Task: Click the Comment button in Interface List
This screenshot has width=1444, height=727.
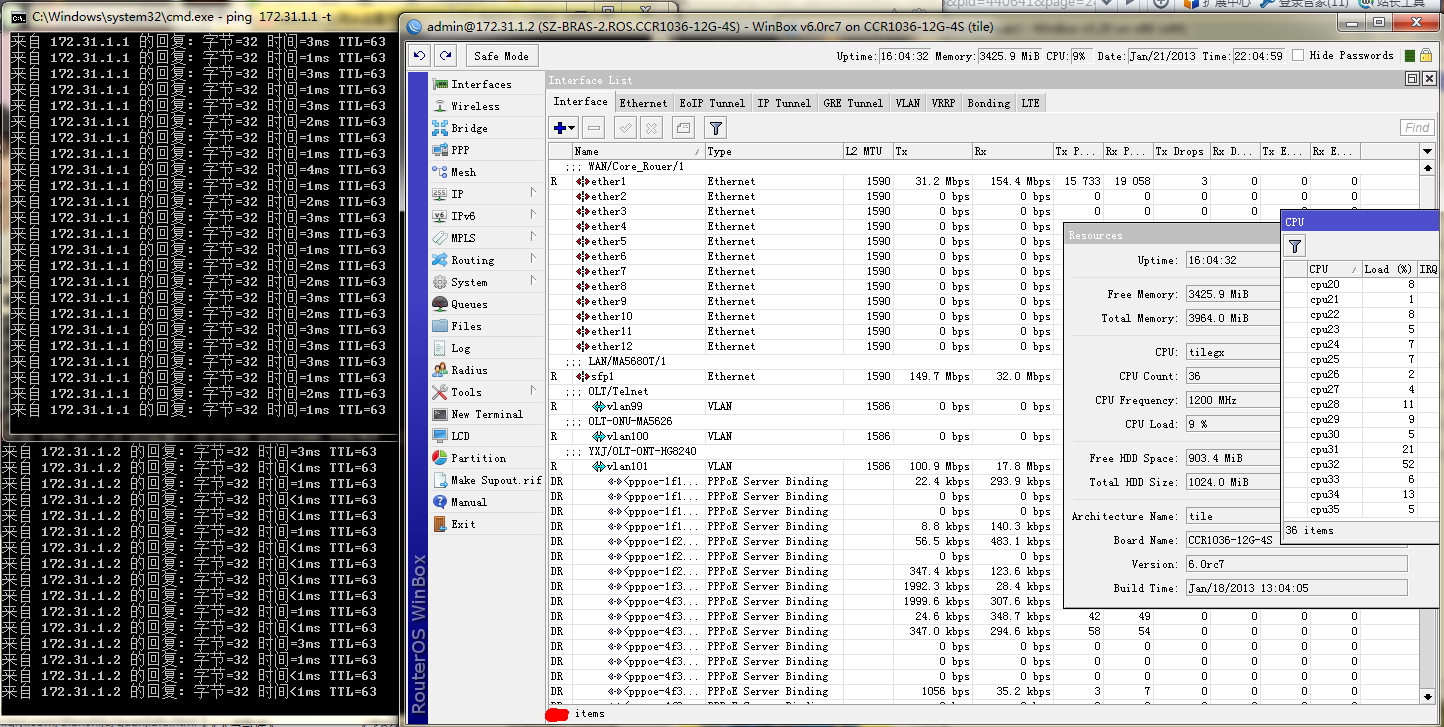Action: [x=683, y=128]
